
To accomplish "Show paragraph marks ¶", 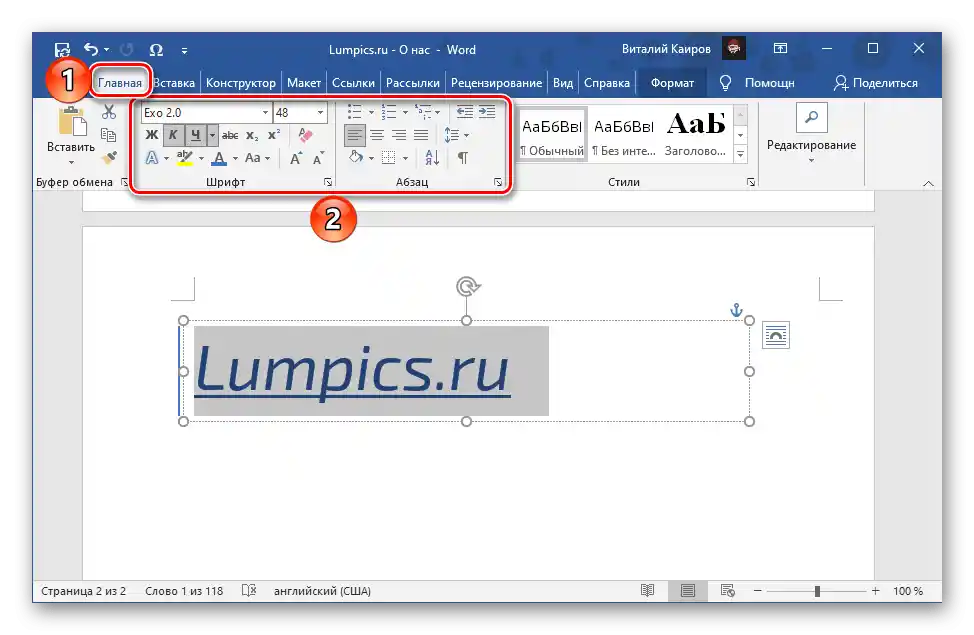I will (x=463, y=158).
